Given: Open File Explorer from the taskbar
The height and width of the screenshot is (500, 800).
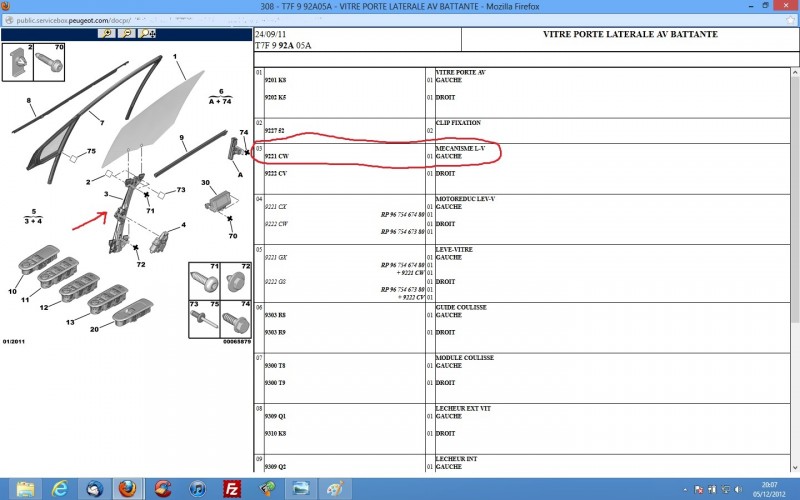Looking at the screenshot, I should 25,488.
